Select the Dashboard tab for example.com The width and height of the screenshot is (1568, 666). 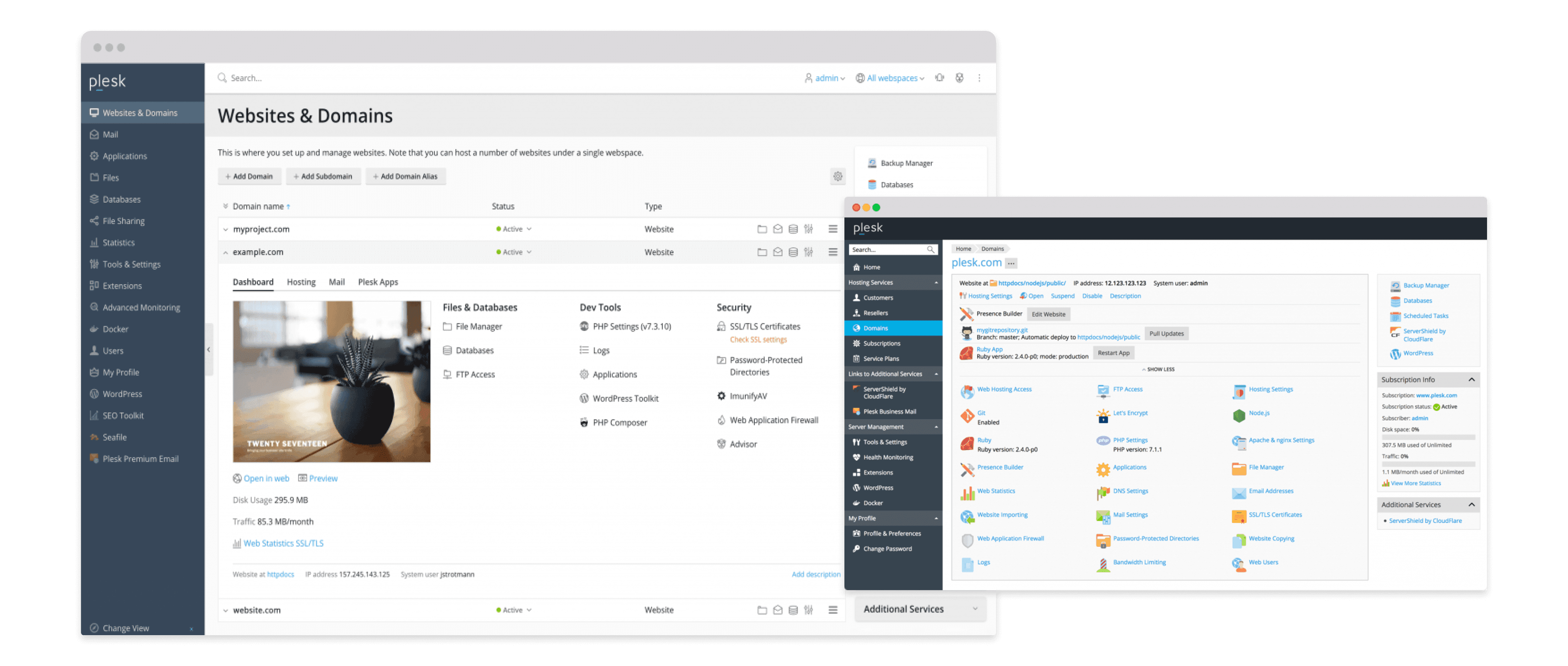click(x=253, y=282)
